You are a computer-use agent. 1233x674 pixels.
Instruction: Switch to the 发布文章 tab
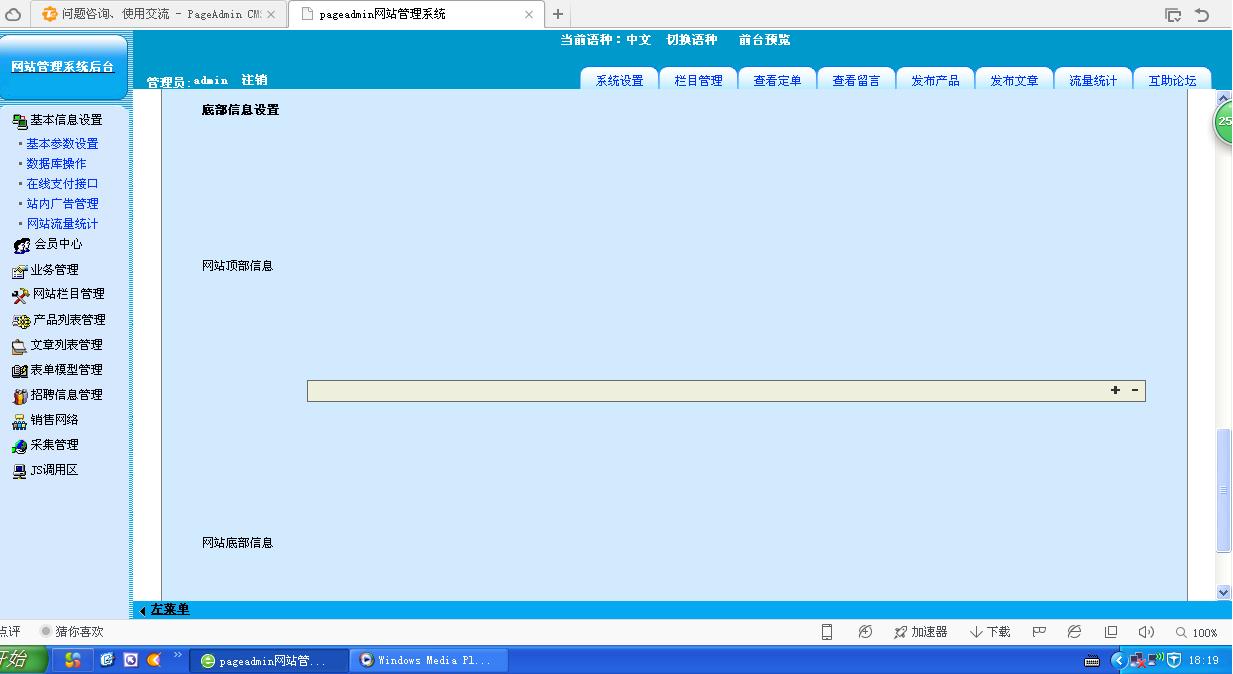[1014, 80]
